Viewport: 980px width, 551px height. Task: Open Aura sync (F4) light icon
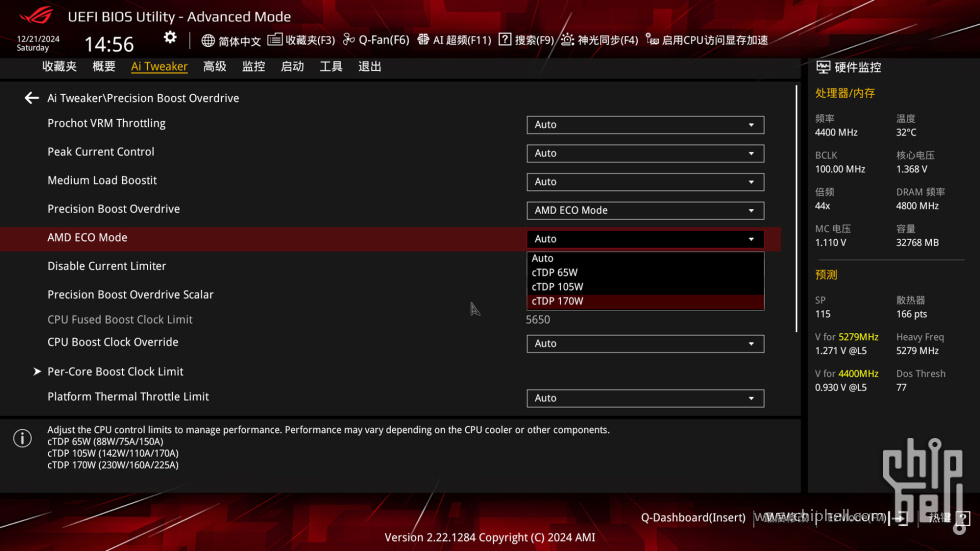pos(567,40)
